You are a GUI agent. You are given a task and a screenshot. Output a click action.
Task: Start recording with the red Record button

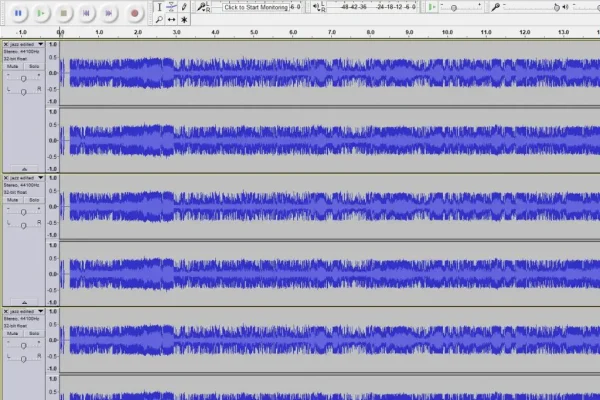point(134,13)
